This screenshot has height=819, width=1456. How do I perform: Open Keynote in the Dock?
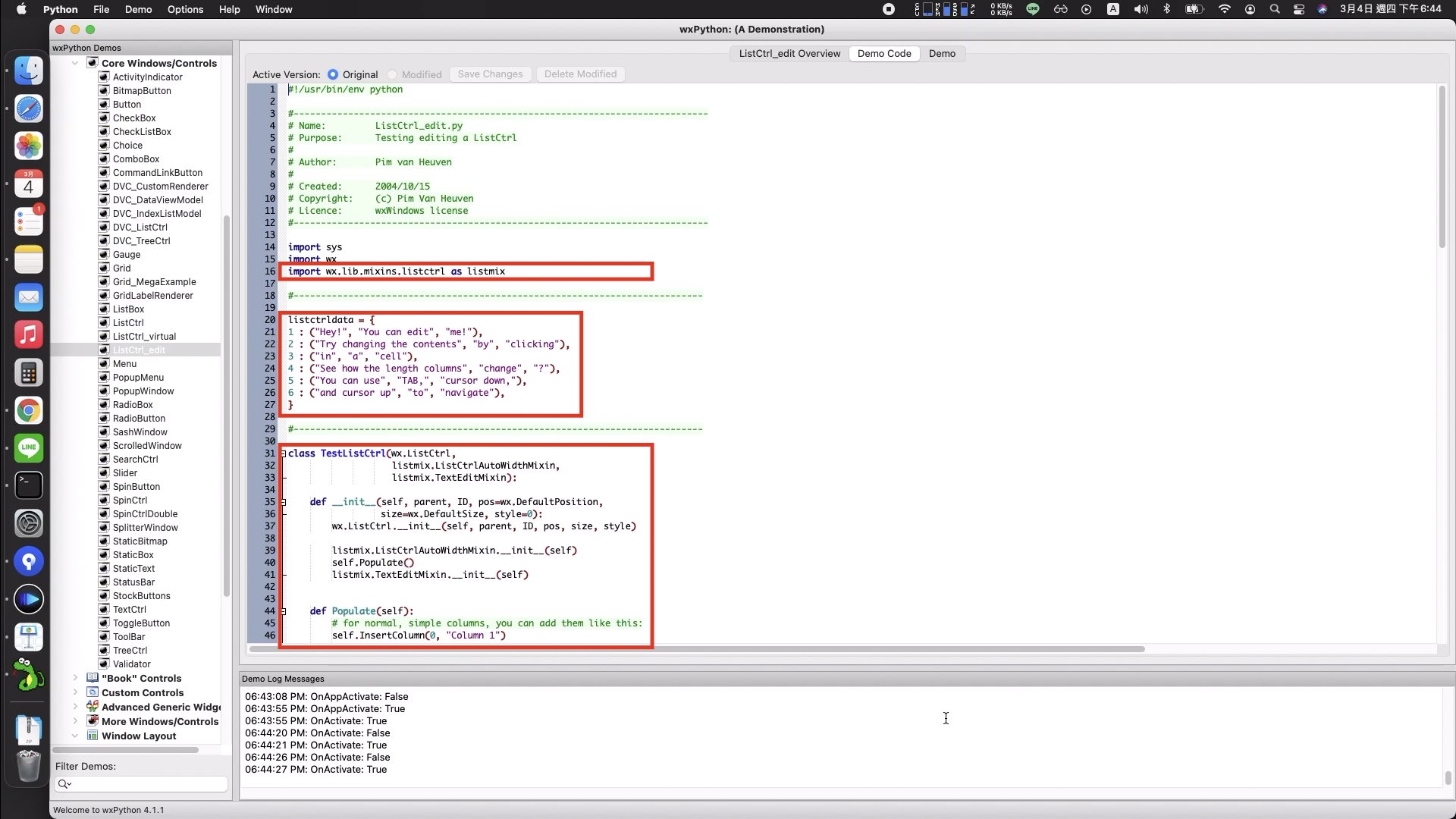tap(29, 637)
